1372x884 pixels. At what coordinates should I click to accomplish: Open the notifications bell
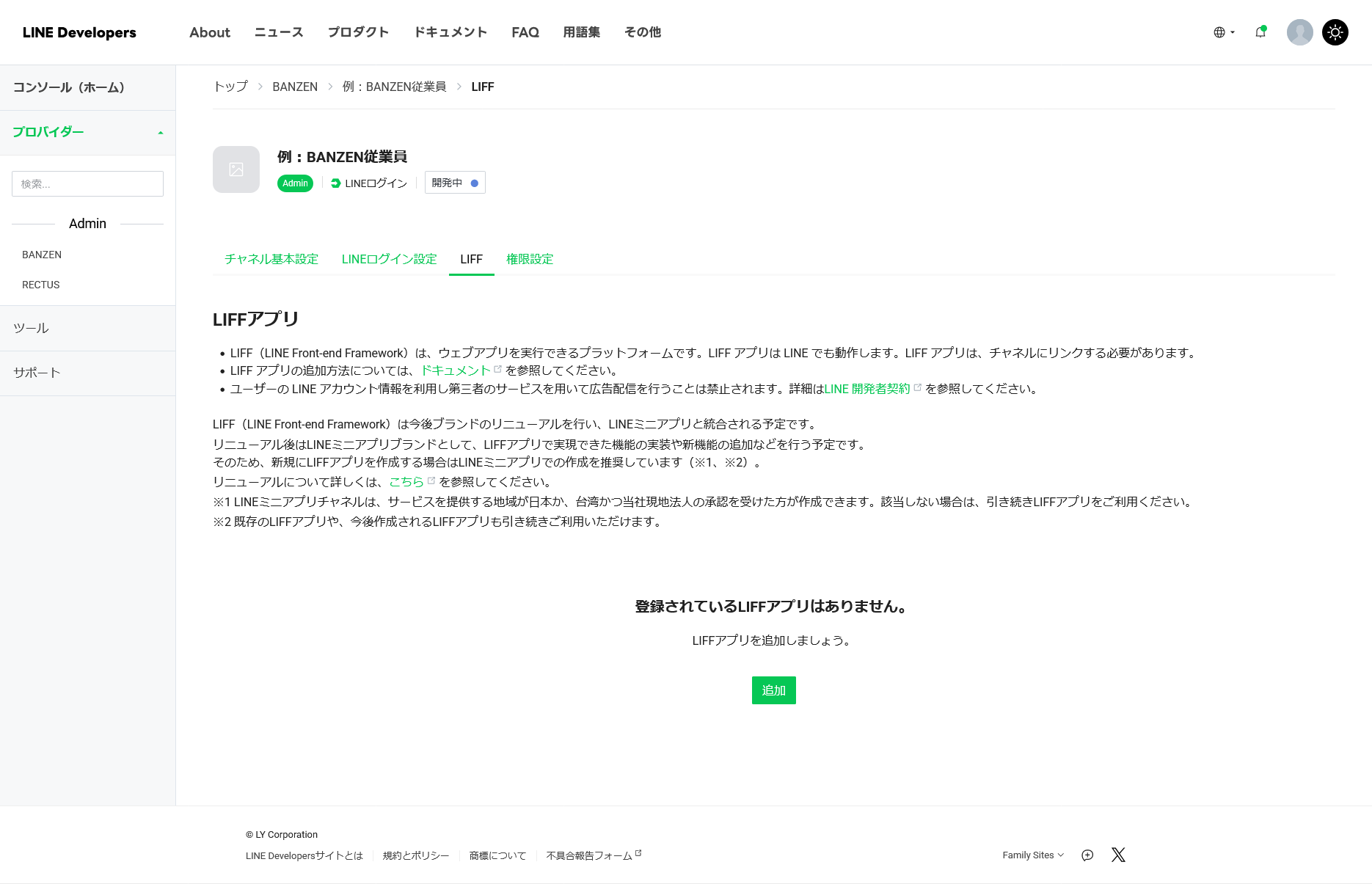(x=1260, y=32)
